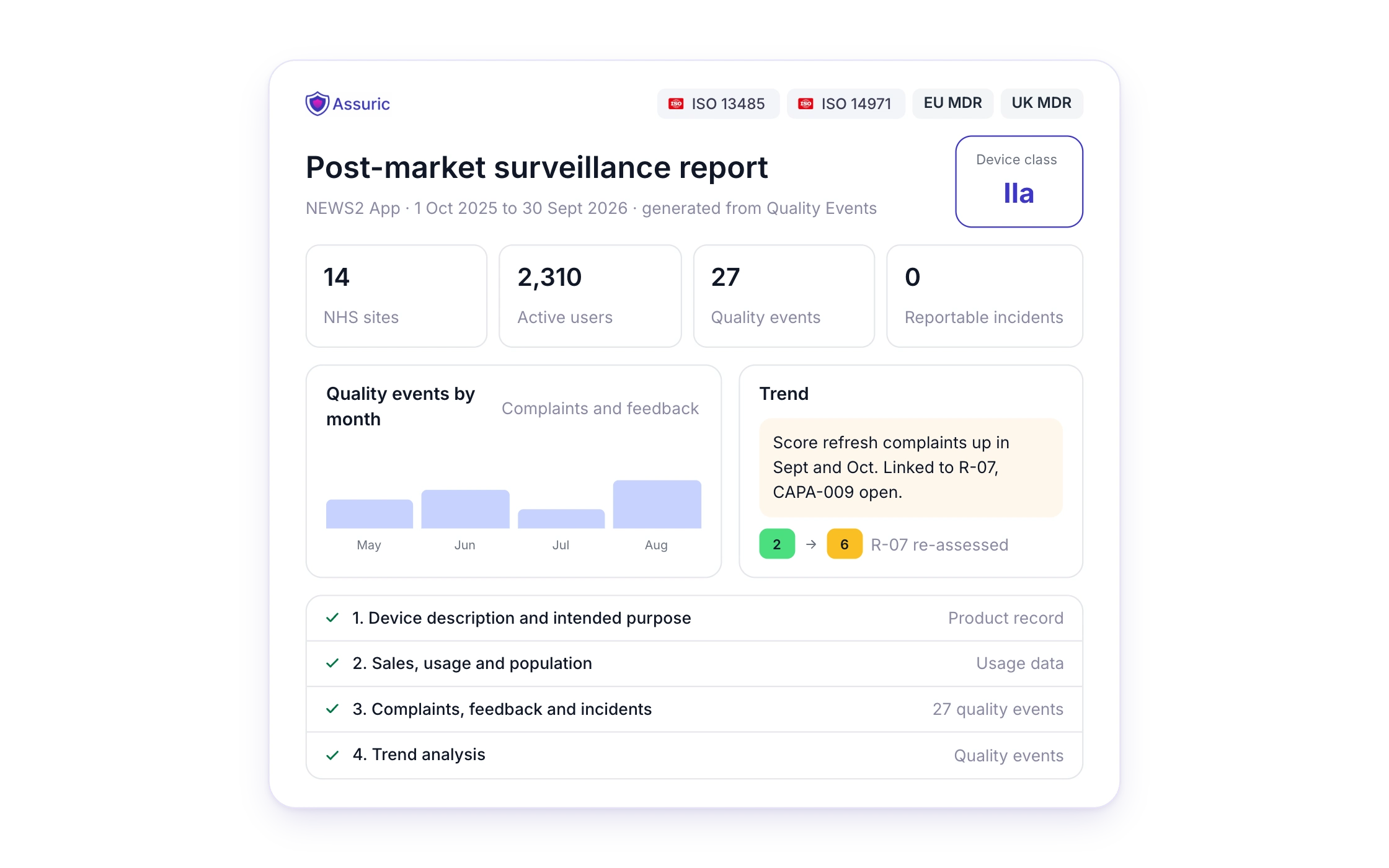Click the 'Product record' source label
The width and height of the screenshot is (1389, 868).
(x=1006, y=618)
